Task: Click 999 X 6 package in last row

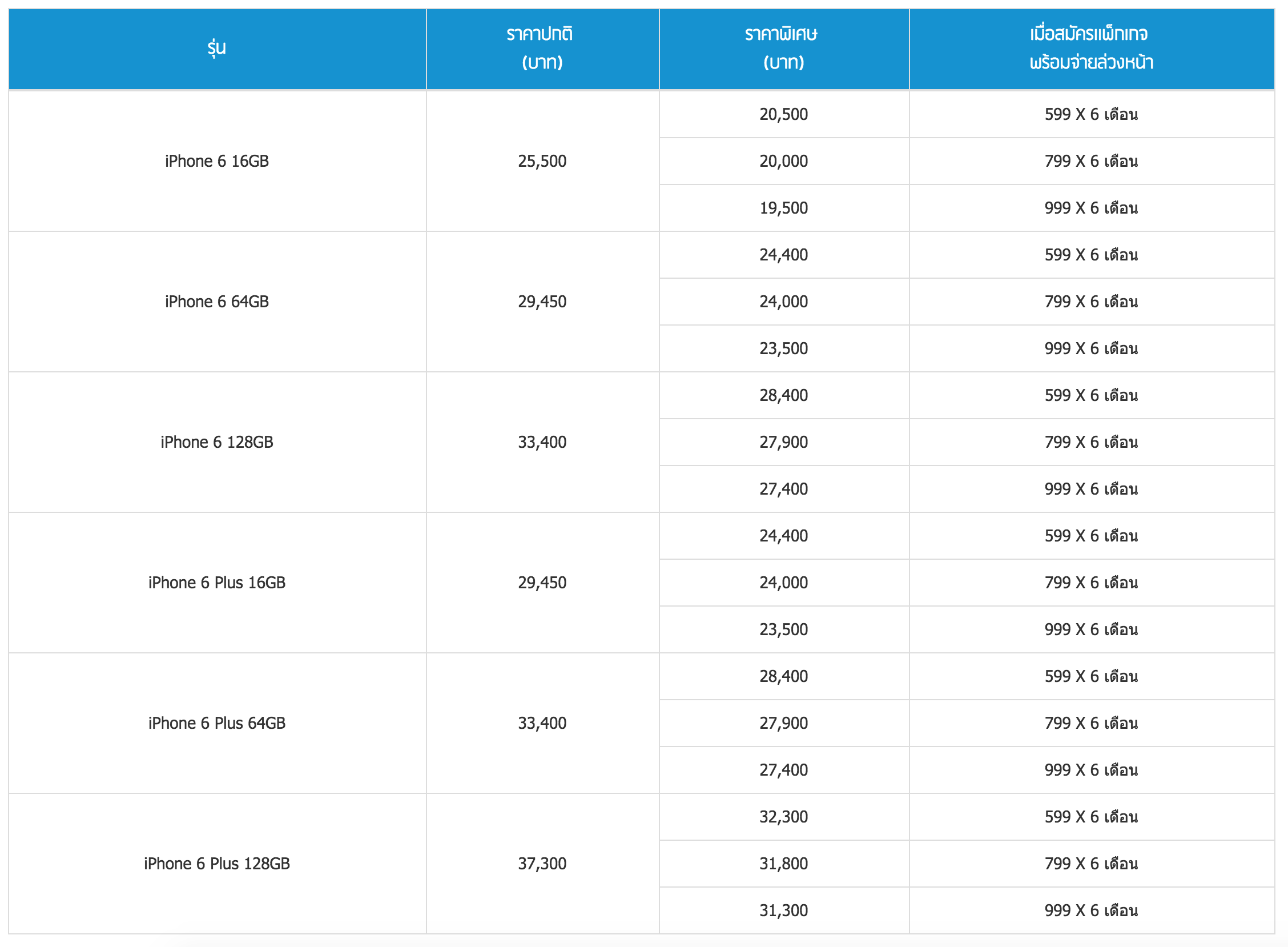Action: click(x=1091, y=910)
